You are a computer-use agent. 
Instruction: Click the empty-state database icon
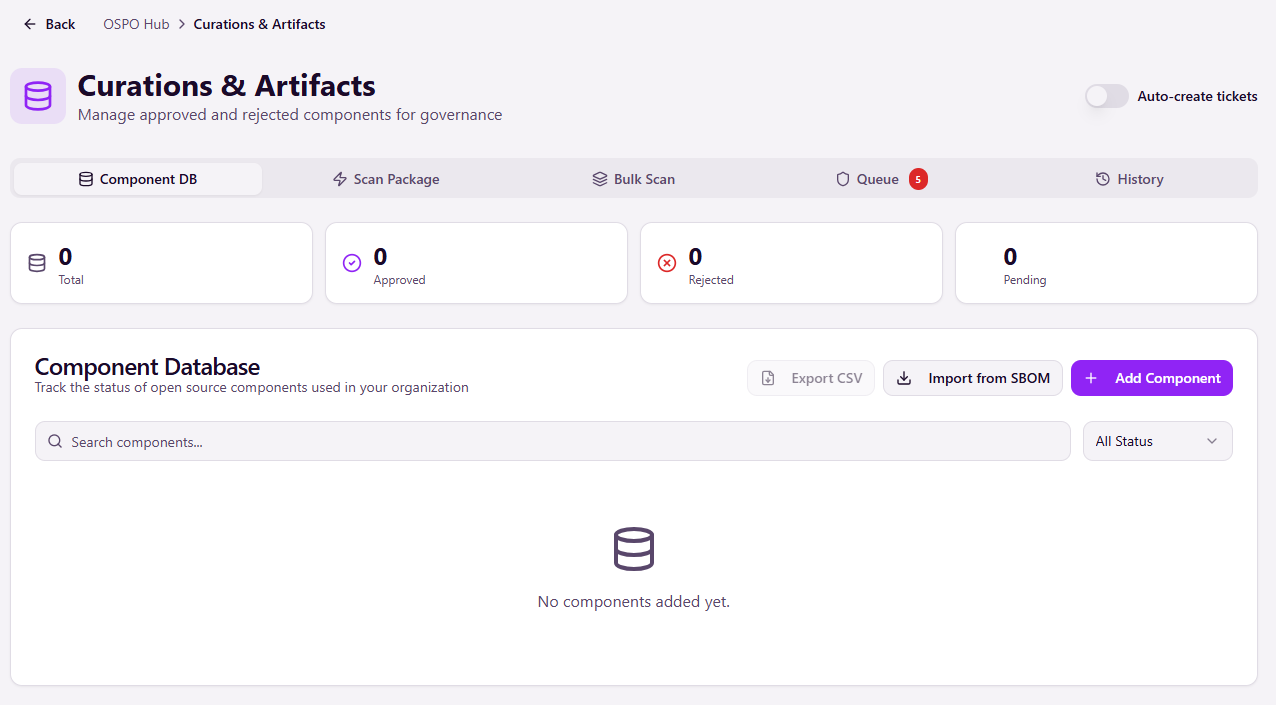click(634, 549)
